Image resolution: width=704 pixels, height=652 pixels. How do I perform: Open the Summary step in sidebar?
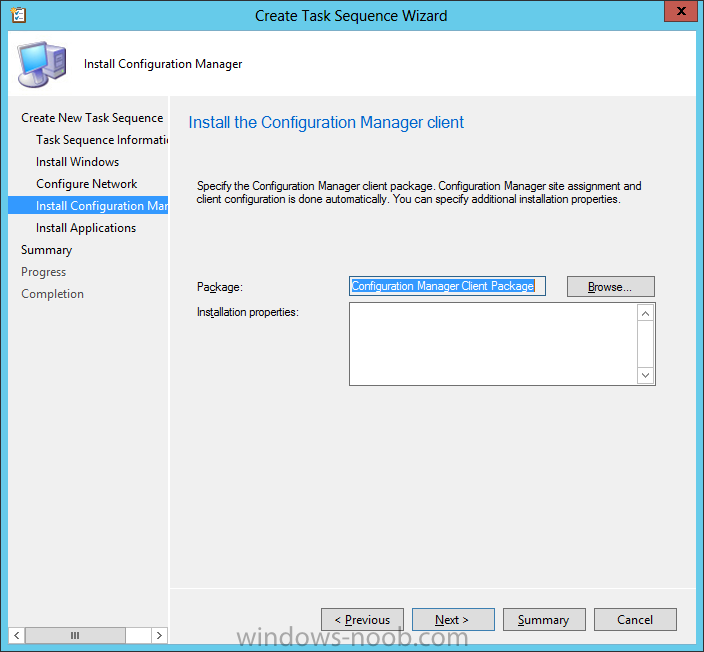point(46,250)
